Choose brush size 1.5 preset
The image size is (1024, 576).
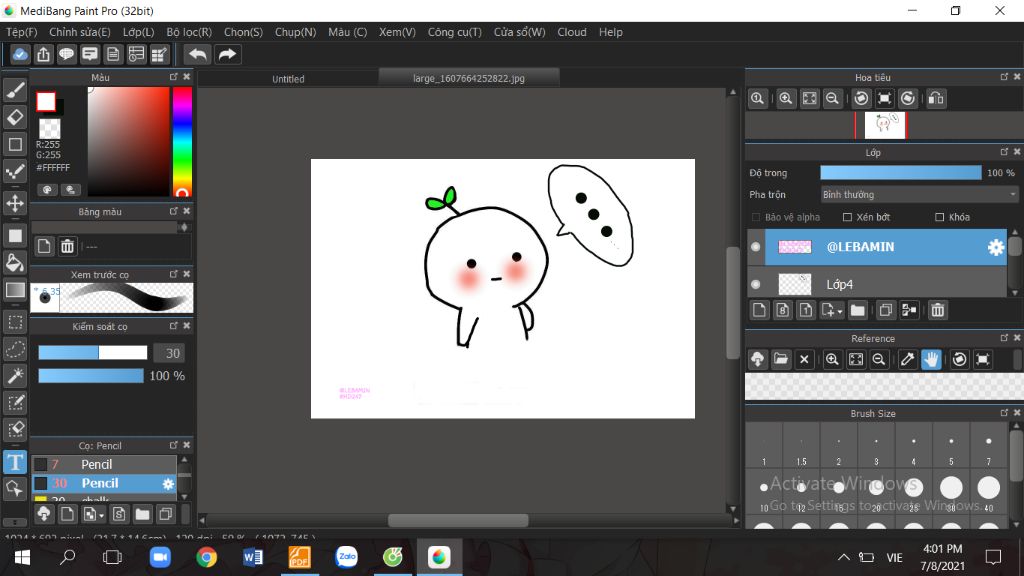pyautogui.click(x=801, y=446)
